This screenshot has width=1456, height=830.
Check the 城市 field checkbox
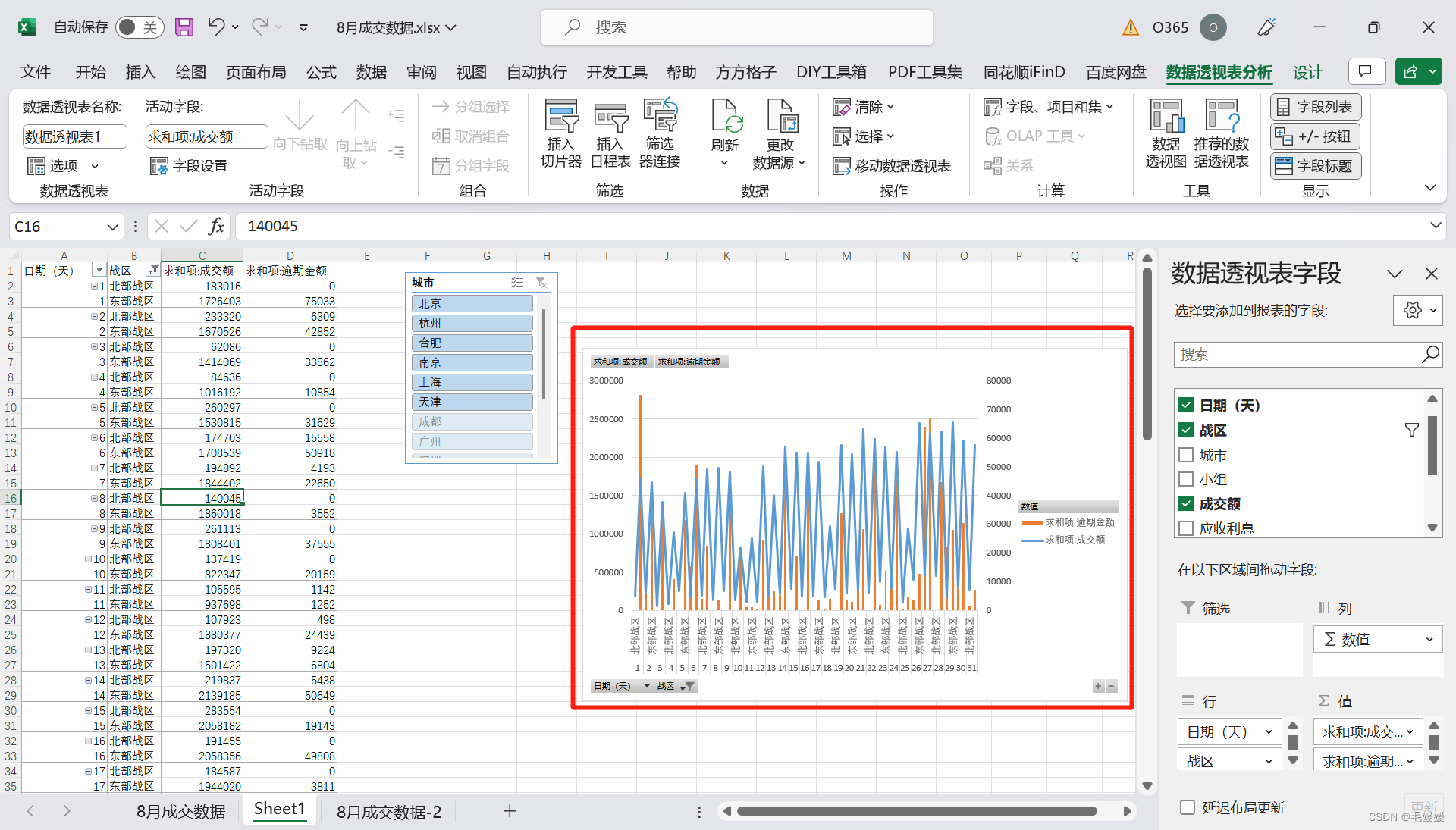coord(1187,455)
